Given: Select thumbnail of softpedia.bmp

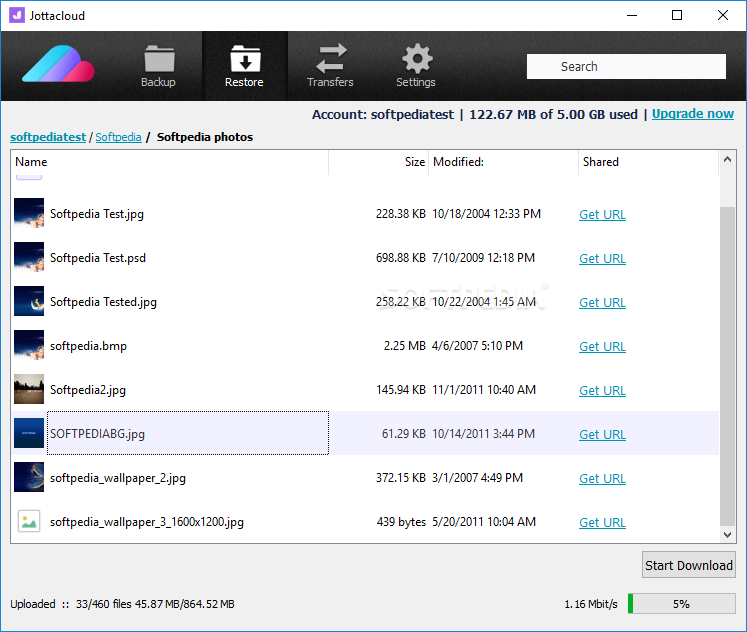Looking at the screenshot, I should click(x=29, y=345).
